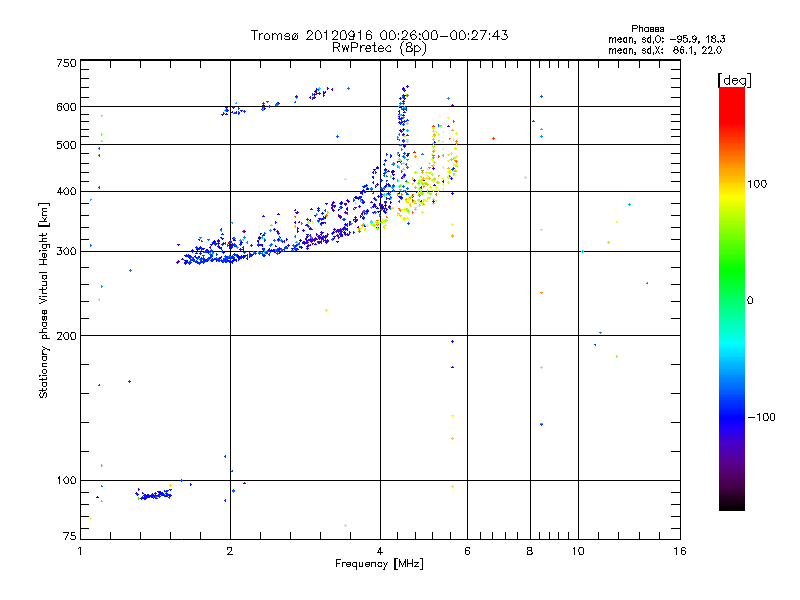
Task: Click the y-axis tick label '400'
Action: coord(66,191)
